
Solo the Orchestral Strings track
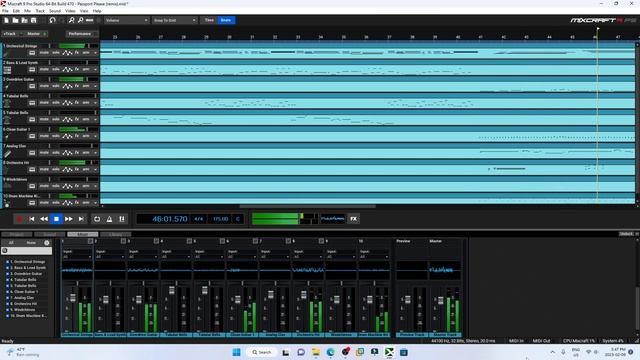coord(56,53)
